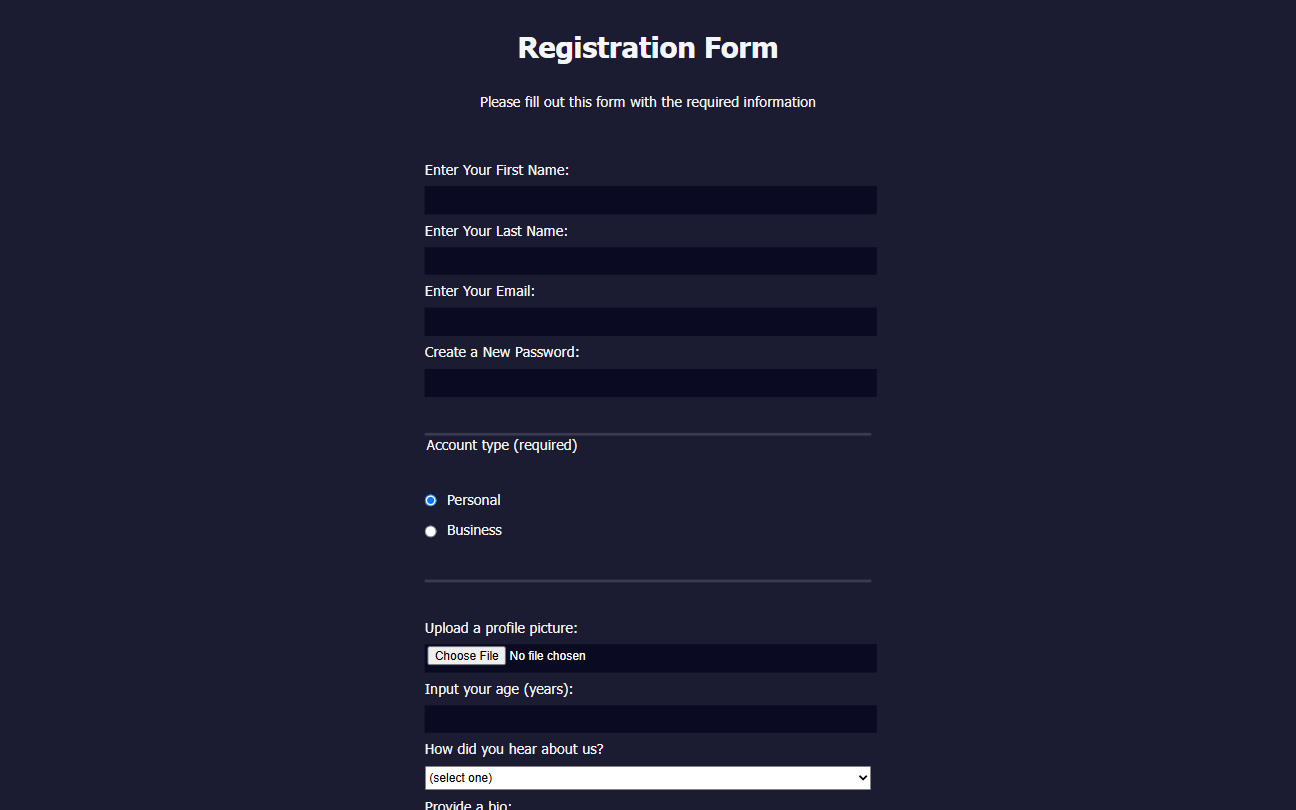The height and width of the screenshot is (810, 1296).
Task: Click the New Password input field
Action: point(650,383)
